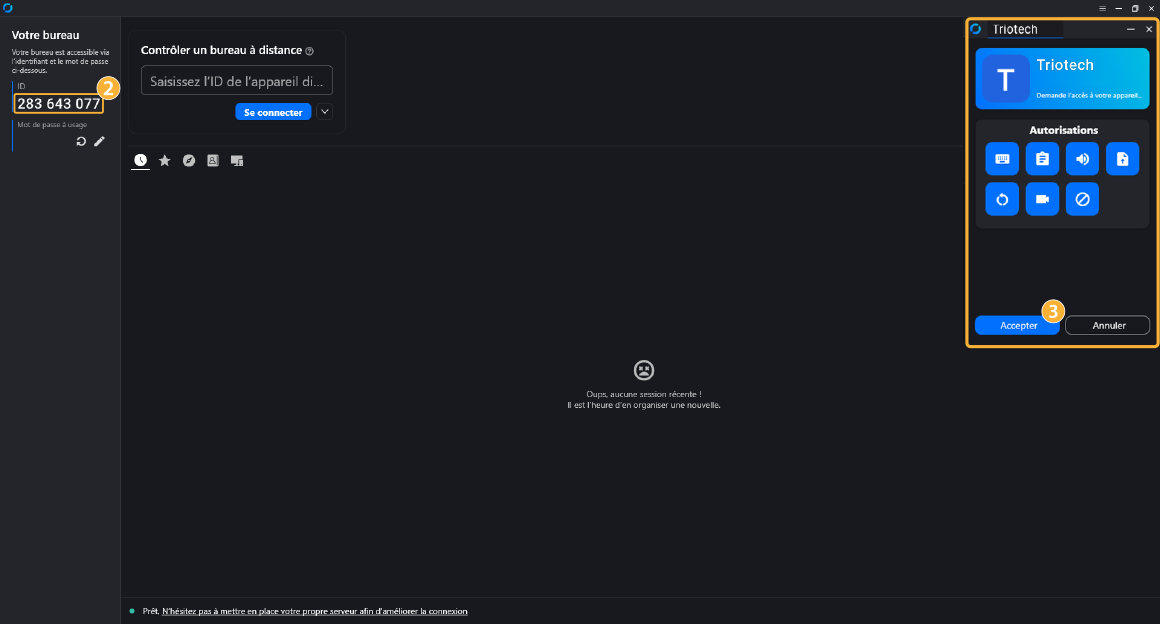Toggle keyboard input permission
The image size is (1160, 624).
click(x=1002, y=159)
